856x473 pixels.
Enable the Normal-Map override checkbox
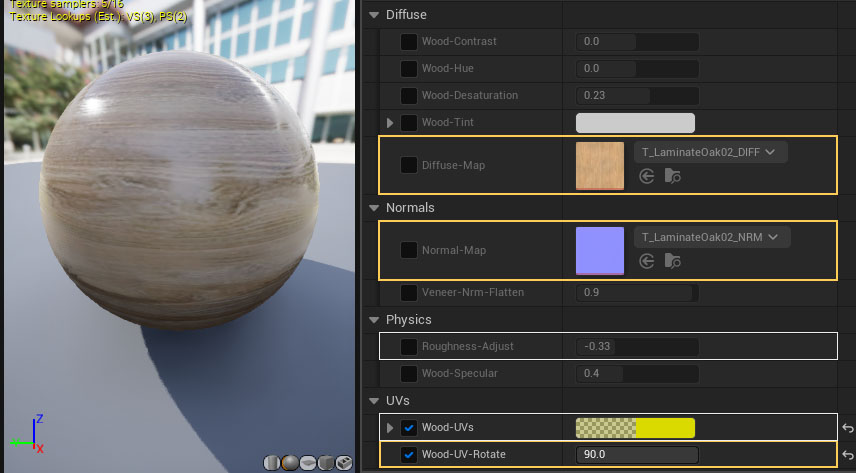pos(409,250)
